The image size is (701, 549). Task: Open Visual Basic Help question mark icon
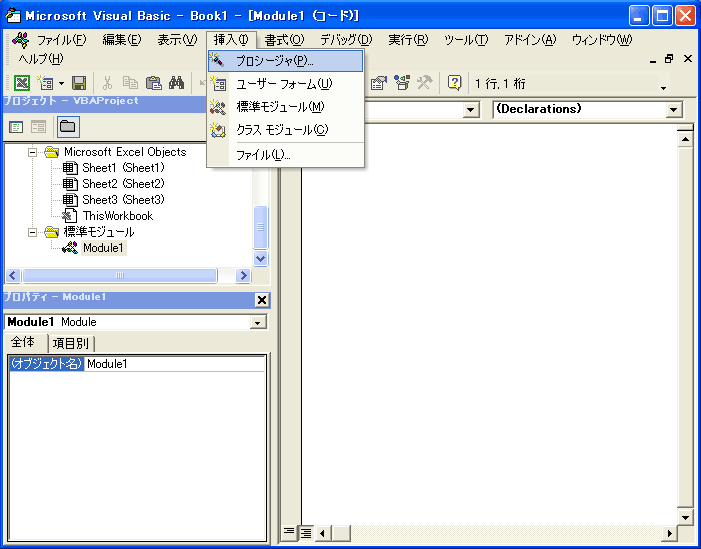click(x=454, y=83)
